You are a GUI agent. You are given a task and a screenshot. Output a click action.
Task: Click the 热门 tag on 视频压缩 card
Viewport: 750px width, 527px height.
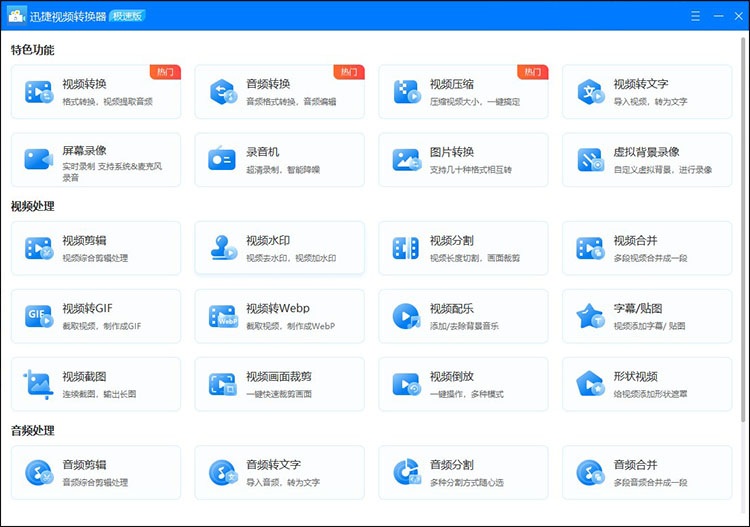(x=532, y=72)
